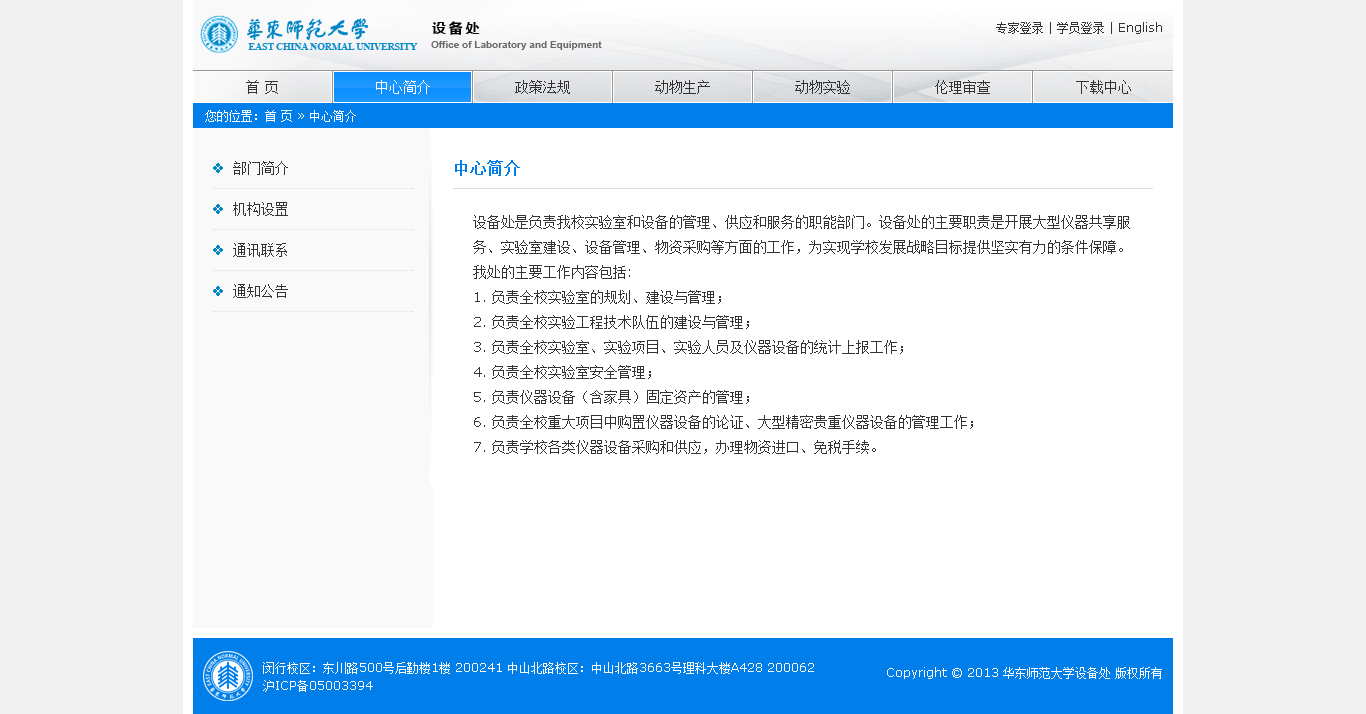This screenshot has height=714, width=1366.
Task: Click the diamond bullet beside 通知公告
Action: [218, 291]
